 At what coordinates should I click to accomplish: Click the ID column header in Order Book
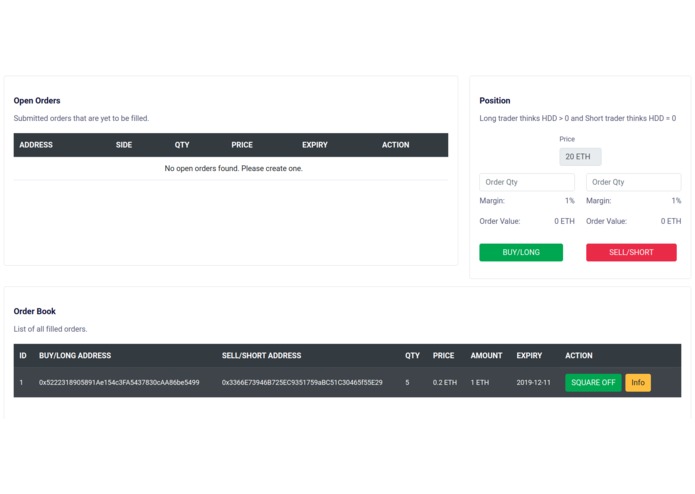coord(23,355)
